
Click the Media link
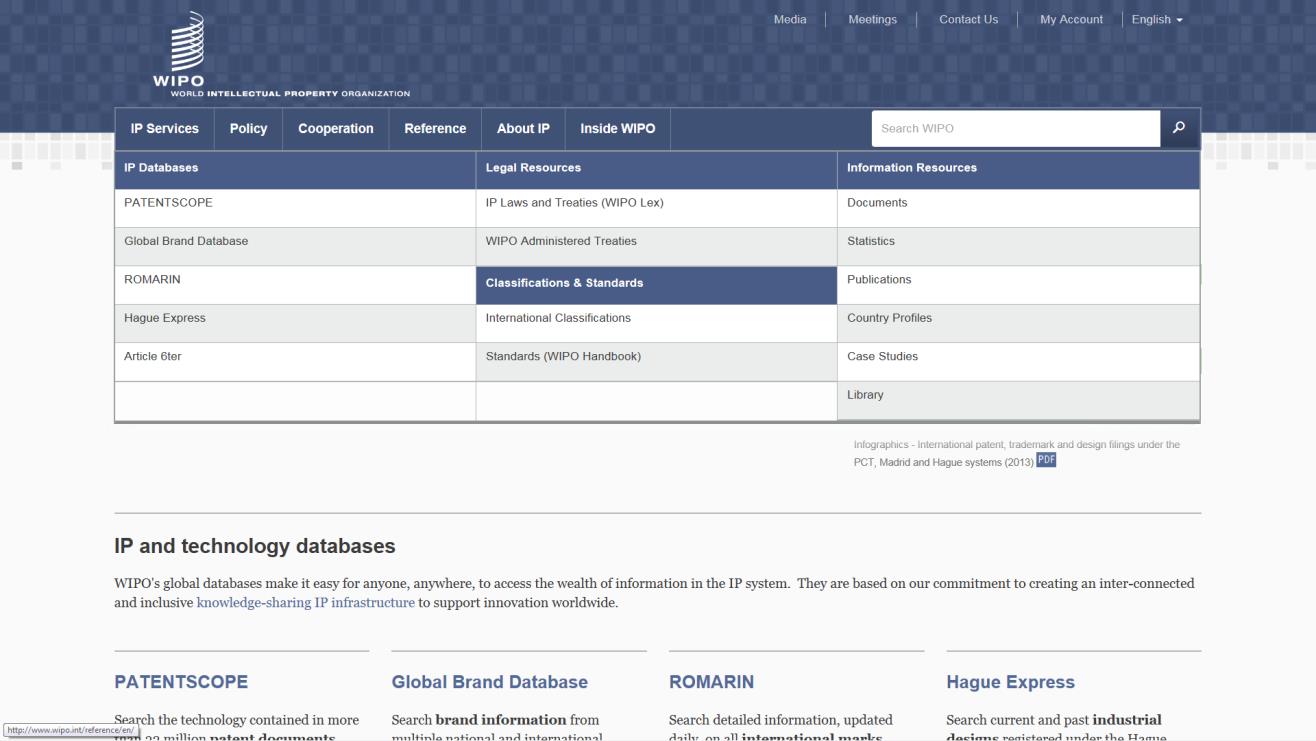point(790,19)
